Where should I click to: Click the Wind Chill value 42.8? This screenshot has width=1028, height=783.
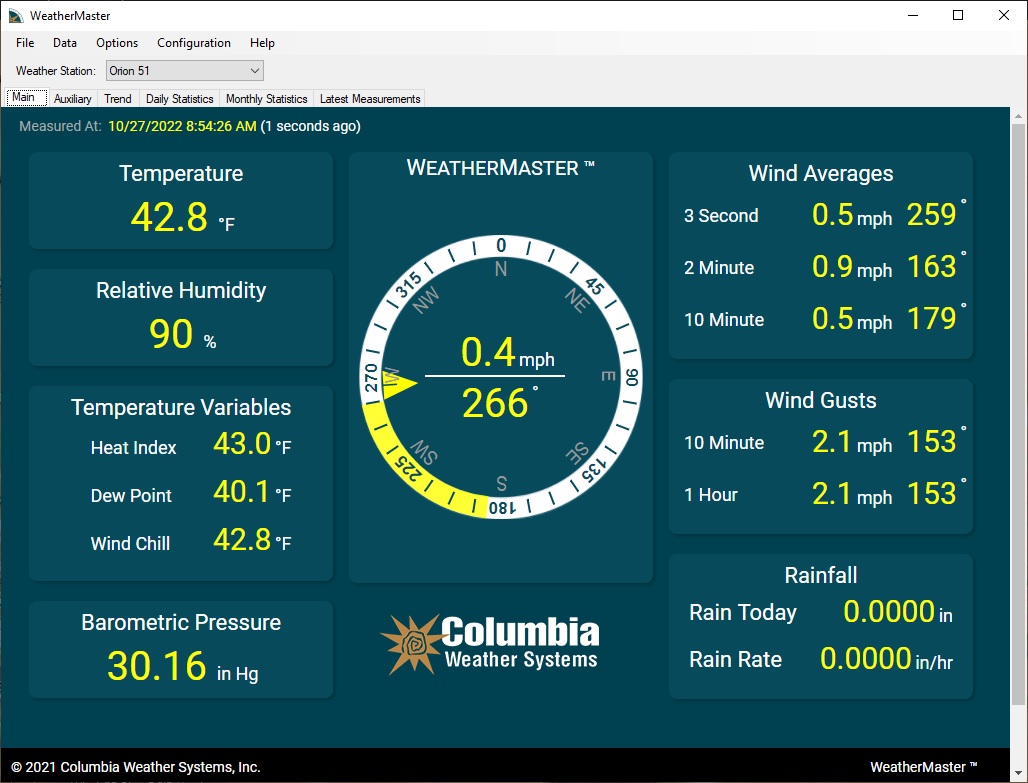(242, 540)
